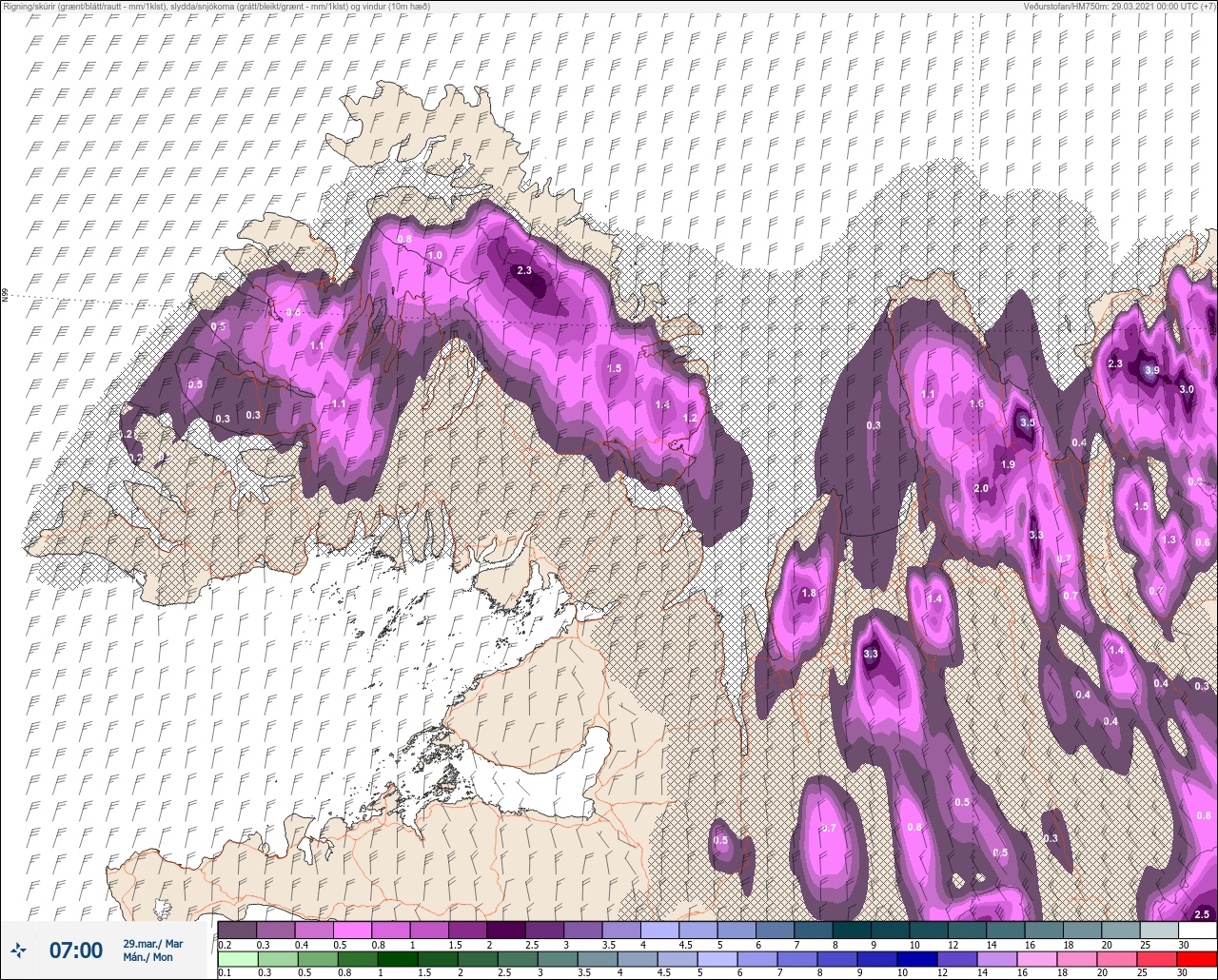Click the 1.9 precipitation value on the map
The height and width of the screenshot is (980, 1218).
click(x=1009, y=464)
